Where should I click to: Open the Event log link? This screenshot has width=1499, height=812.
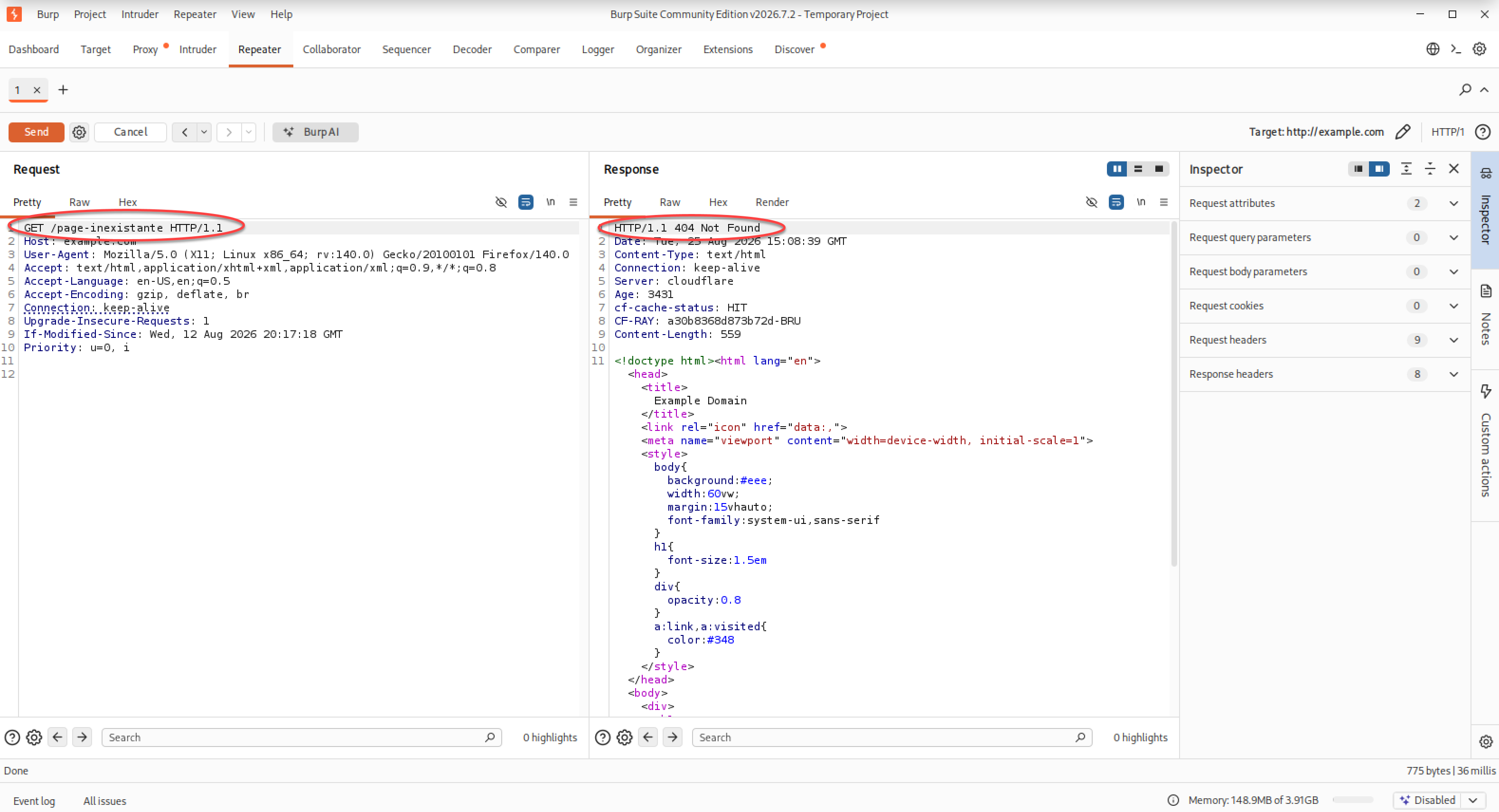[34, 801]
